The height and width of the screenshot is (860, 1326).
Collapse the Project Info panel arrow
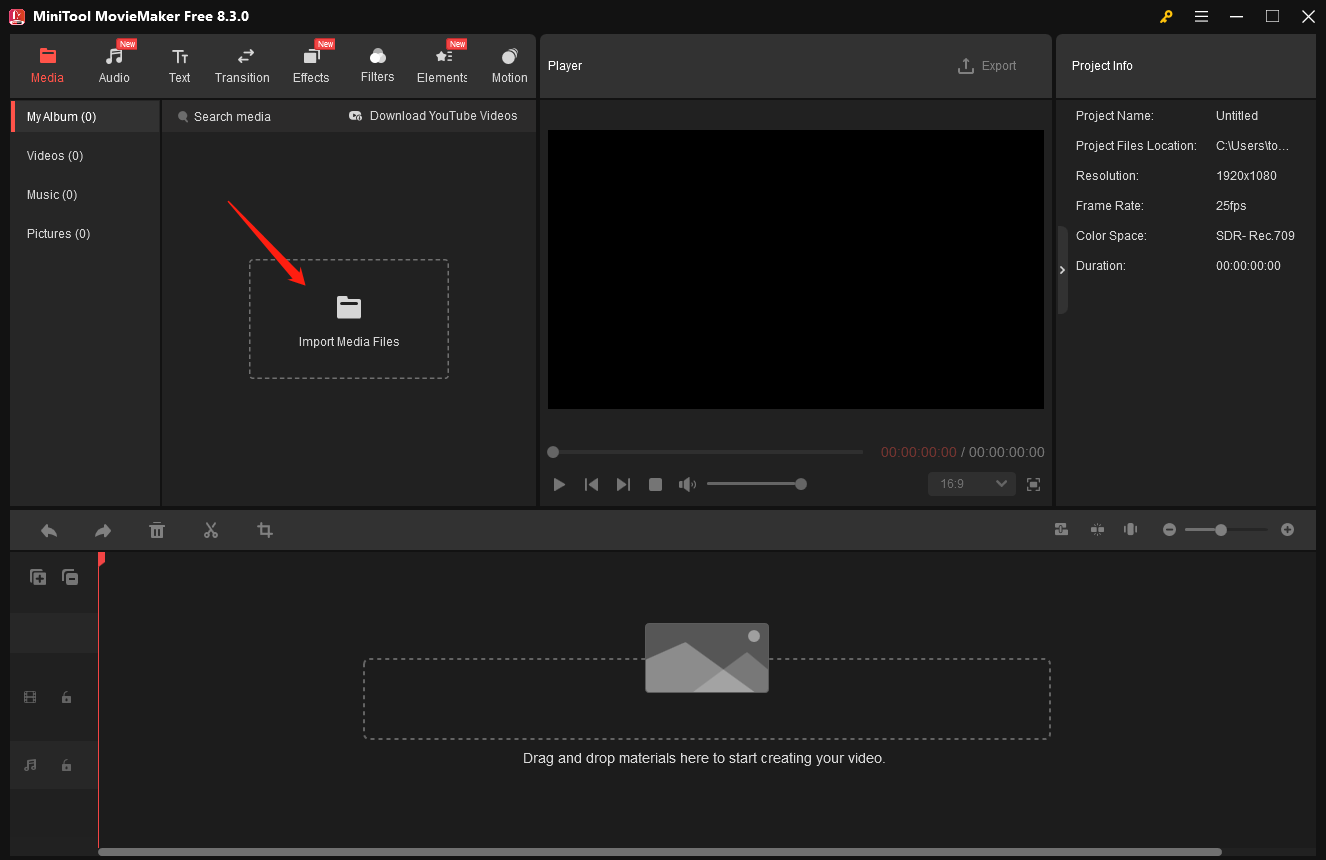[x=1062, y=270]
